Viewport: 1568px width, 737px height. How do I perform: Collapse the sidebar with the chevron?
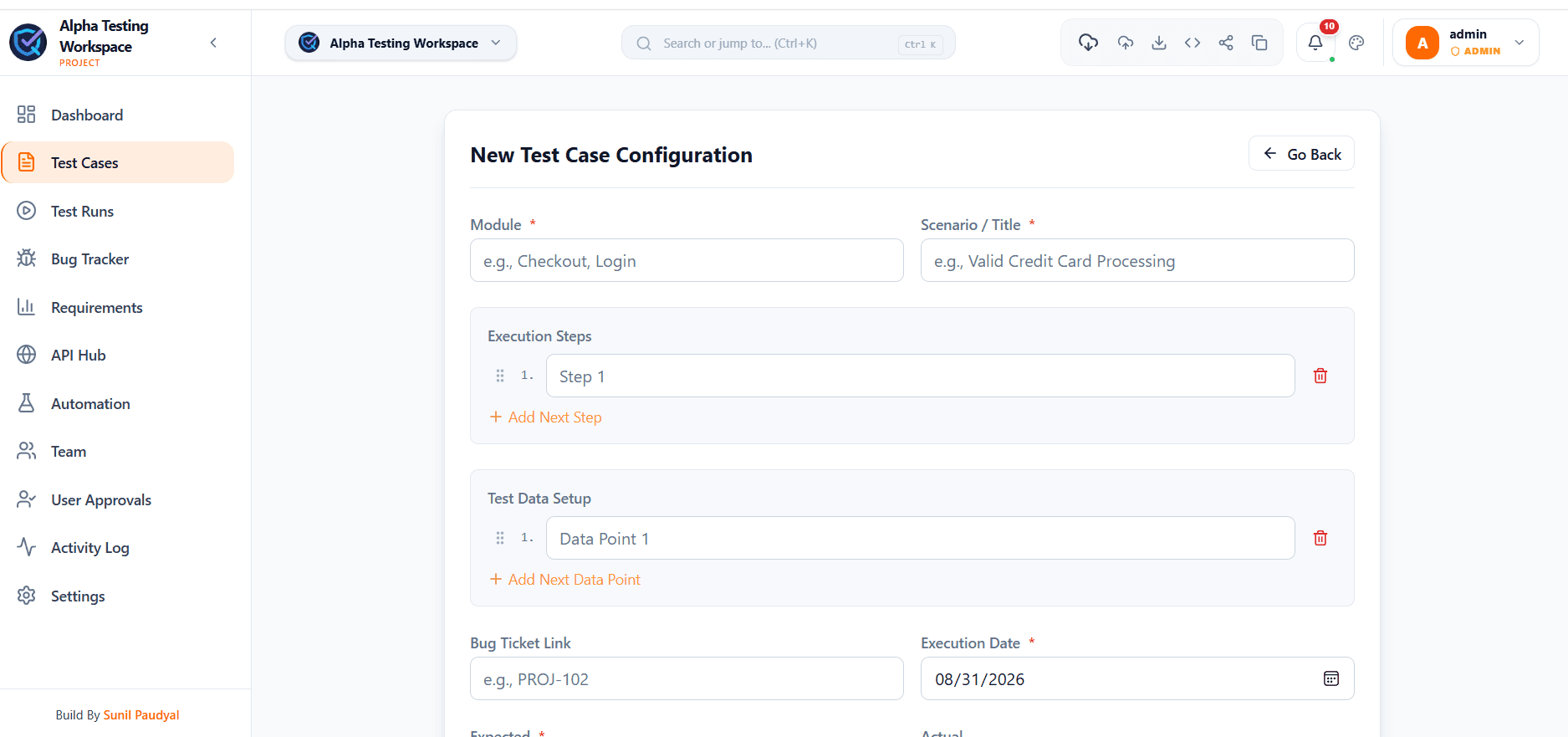tap(213, 43)
